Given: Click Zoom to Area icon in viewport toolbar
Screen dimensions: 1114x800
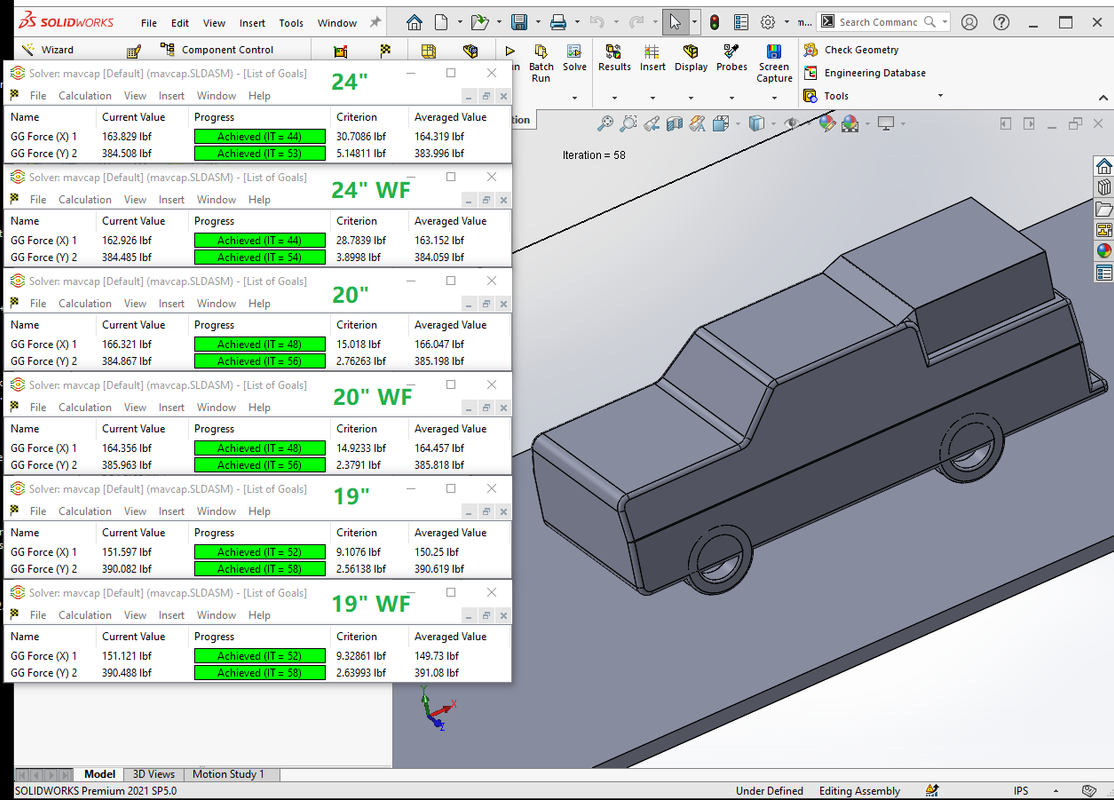Looking at the screenshot, I should click(628, 124).
